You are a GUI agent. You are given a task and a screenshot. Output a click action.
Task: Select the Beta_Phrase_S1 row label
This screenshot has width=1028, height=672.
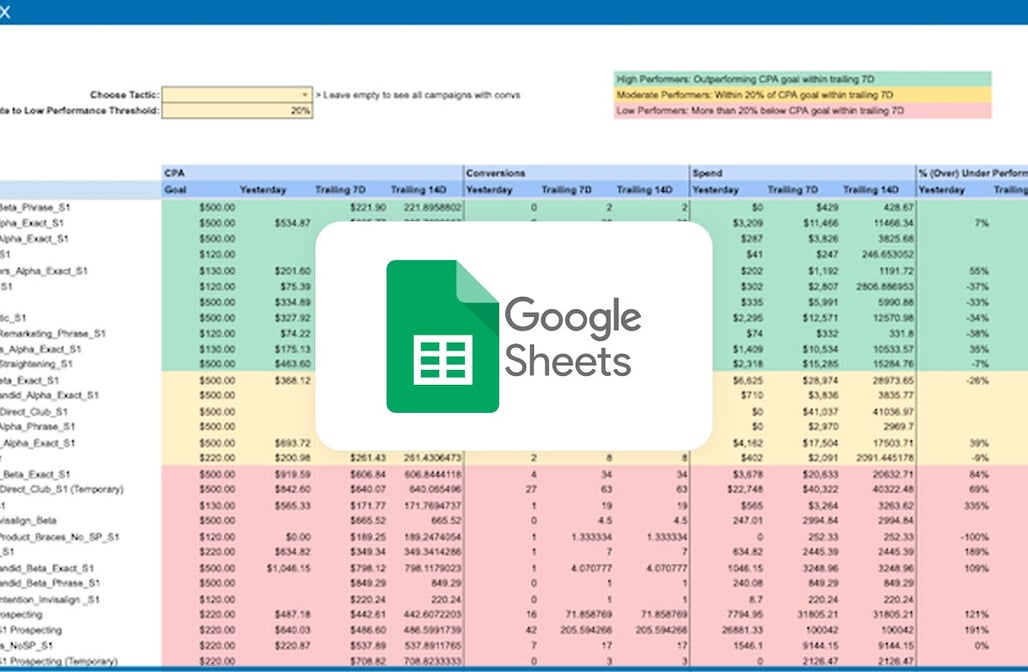click(35, 208)
